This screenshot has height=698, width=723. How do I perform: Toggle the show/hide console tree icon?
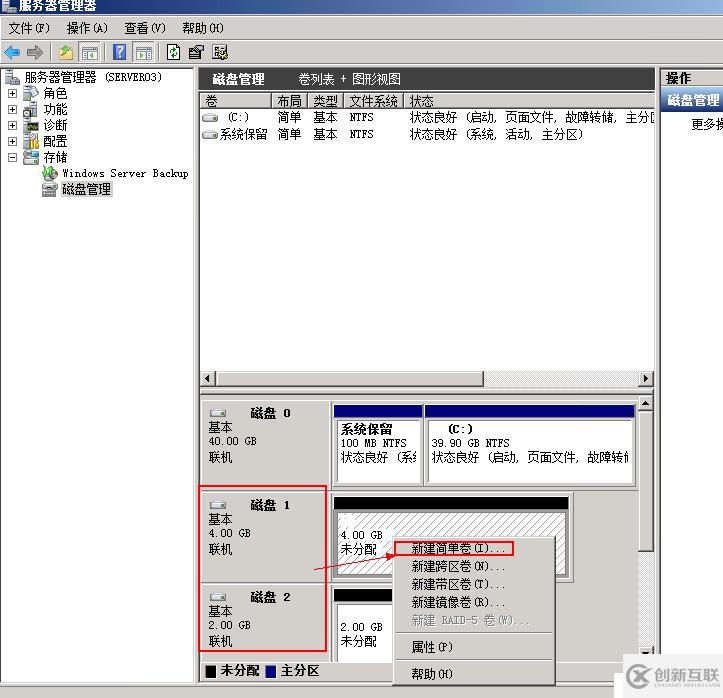89,53
